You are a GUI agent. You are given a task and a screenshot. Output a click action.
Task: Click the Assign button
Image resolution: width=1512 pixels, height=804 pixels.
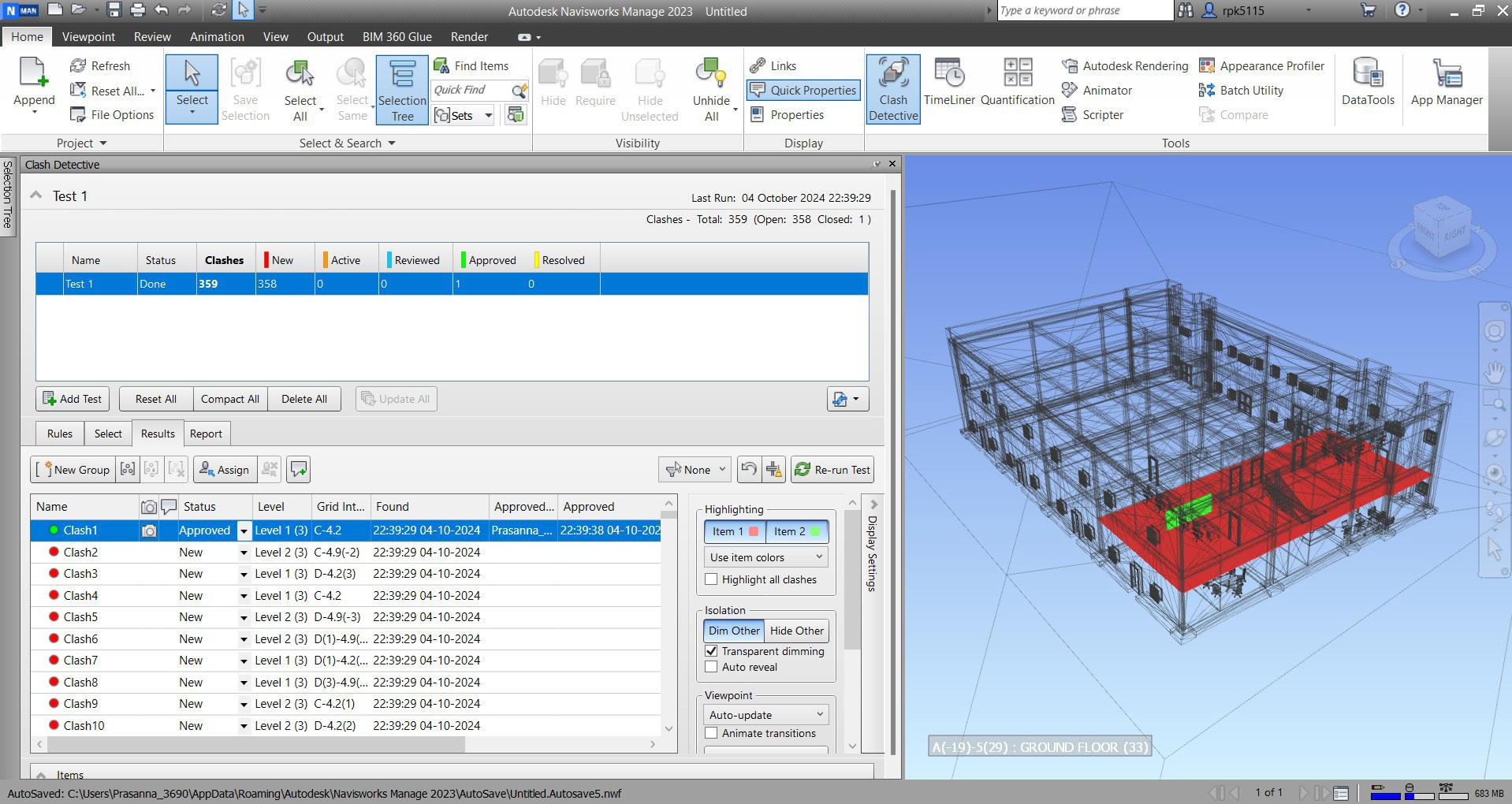click(x=224, y=470)
